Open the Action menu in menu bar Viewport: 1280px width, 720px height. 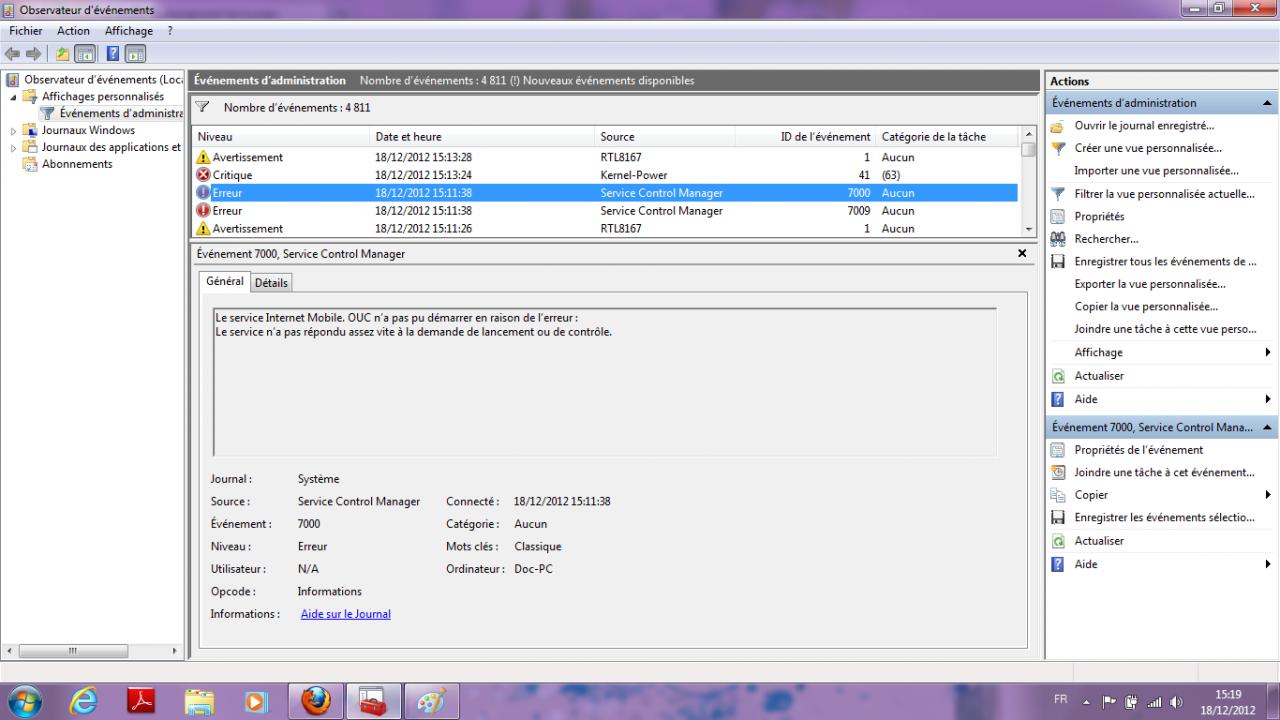coord(74,31)
